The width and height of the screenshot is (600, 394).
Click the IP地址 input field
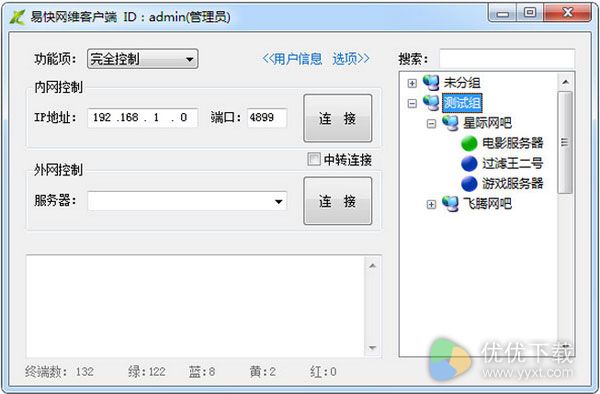[143, 117]
